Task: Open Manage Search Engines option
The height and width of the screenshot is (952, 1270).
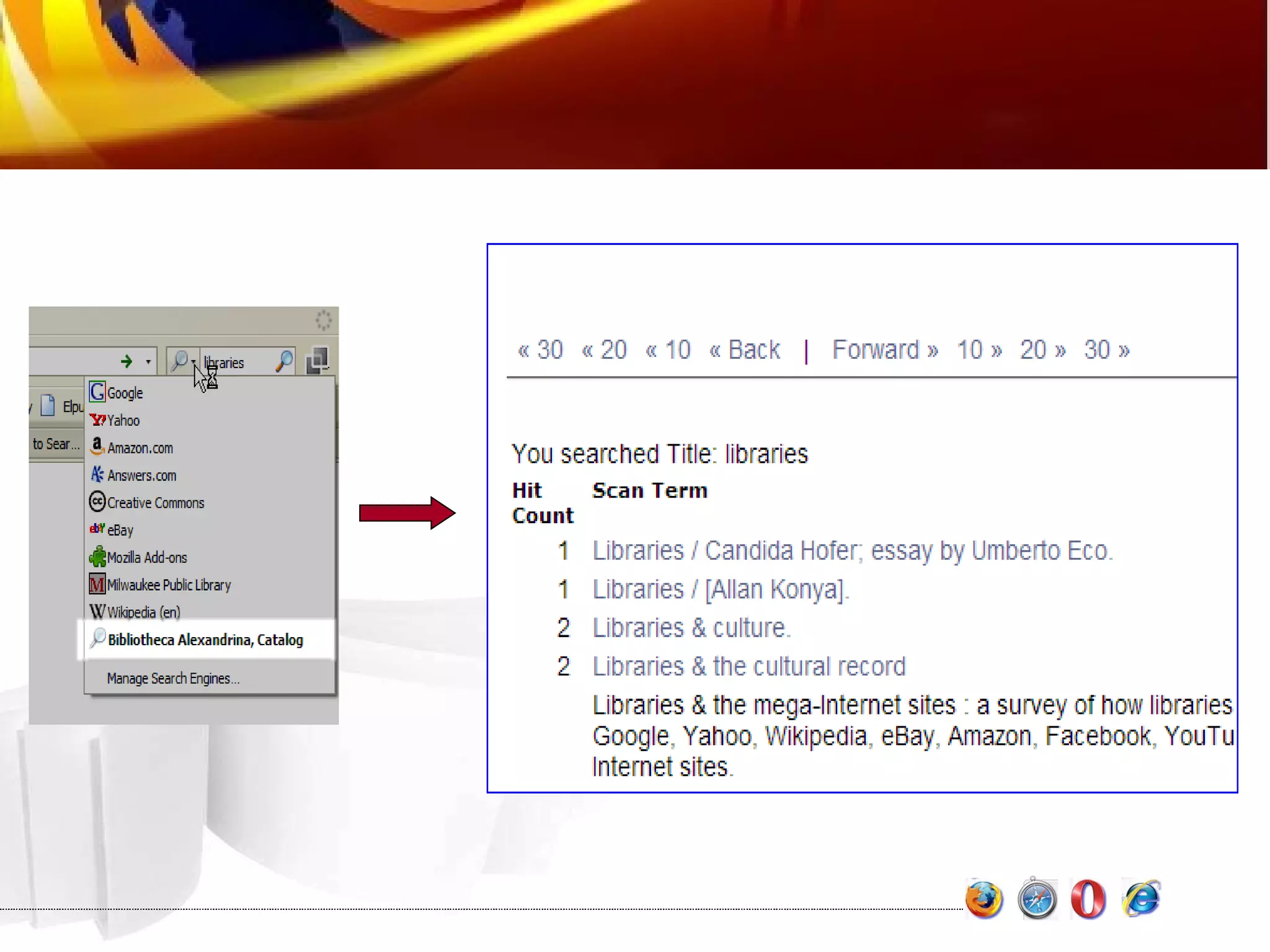Action: tap(173, 679)
